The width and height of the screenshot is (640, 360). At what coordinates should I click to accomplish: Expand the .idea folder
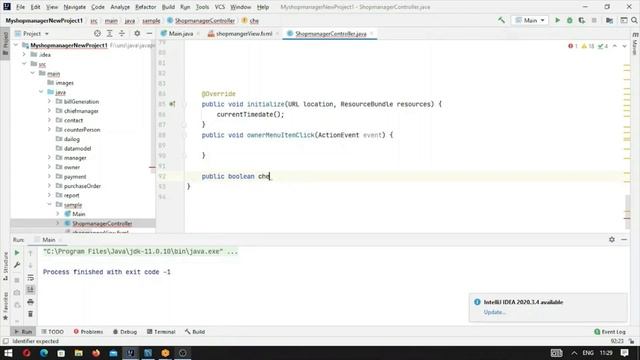pyautogui.click(x=24, y=54)
